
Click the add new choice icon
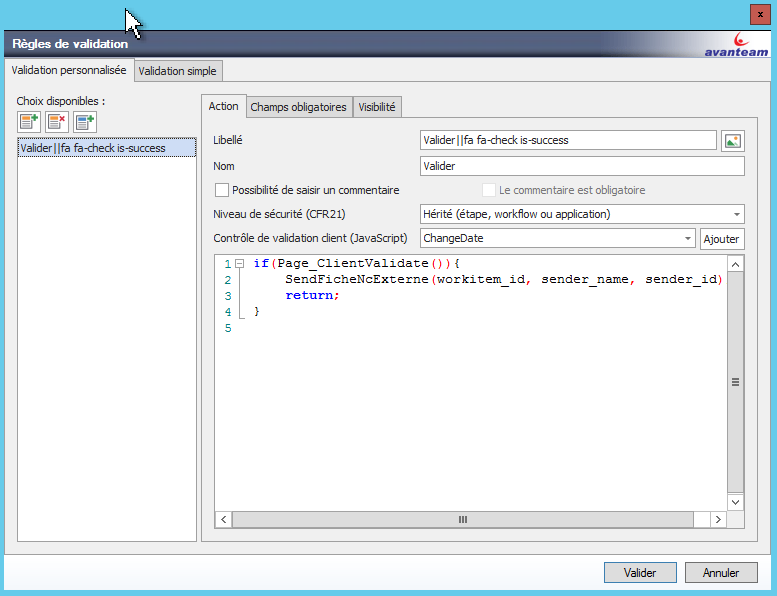(x=29, y=122)
